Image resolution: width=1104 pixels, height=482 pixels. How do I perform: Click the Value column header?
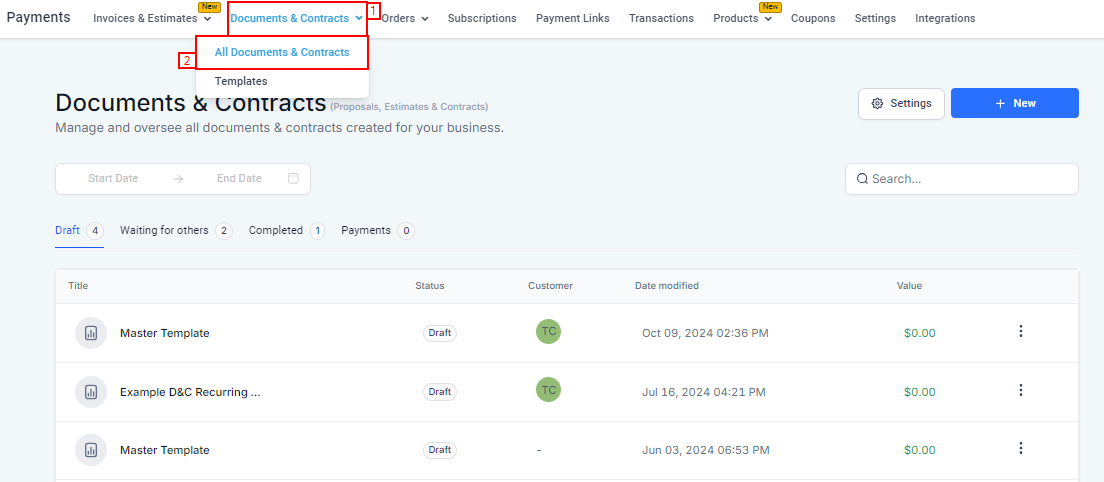909,286
